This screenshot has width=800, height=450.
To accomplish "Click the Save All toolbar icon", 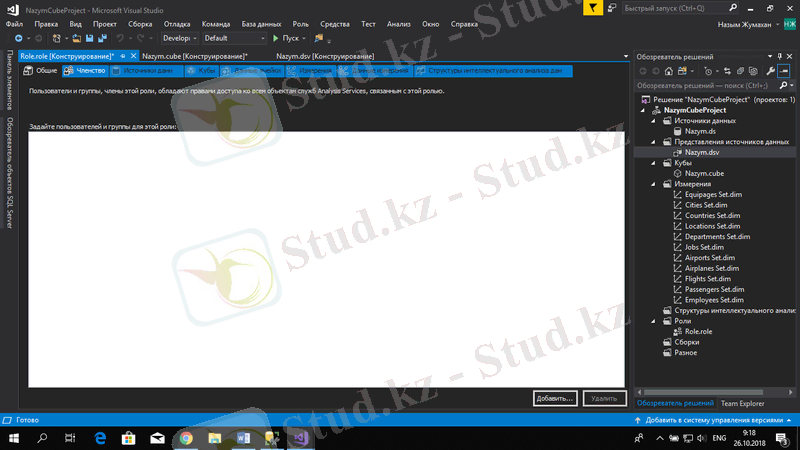I will 104,38.
